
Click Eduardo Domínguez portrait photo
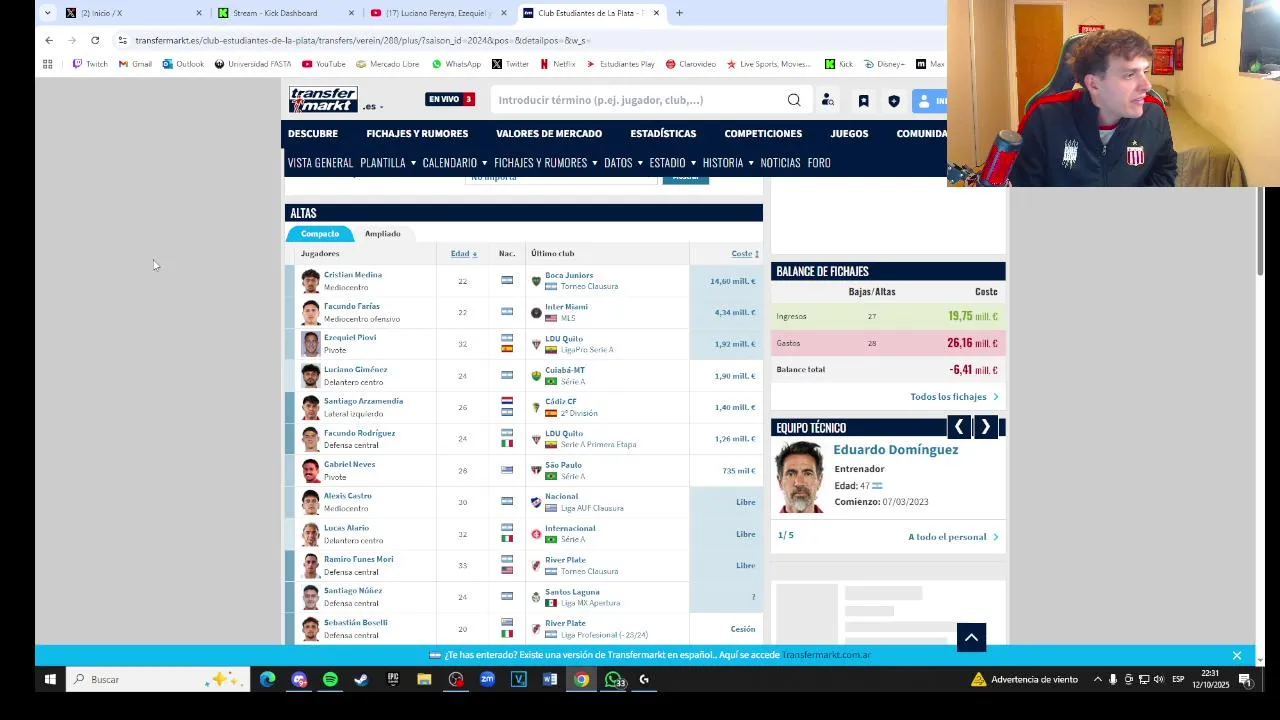pos(800,477)
